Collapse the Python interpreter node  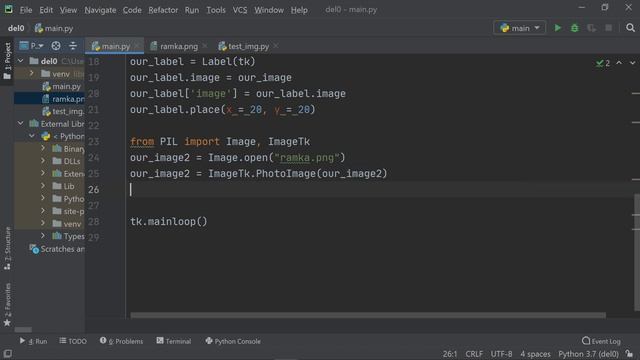pyautogui.click(x=31, y=136)
